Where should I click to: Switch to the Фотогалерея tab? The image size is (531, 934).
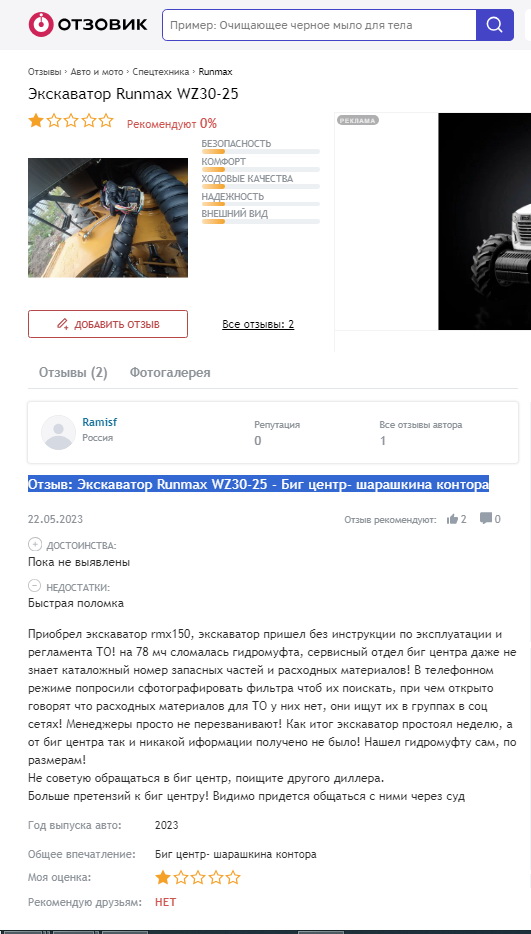pyautogui.click(x=170, y=373)
